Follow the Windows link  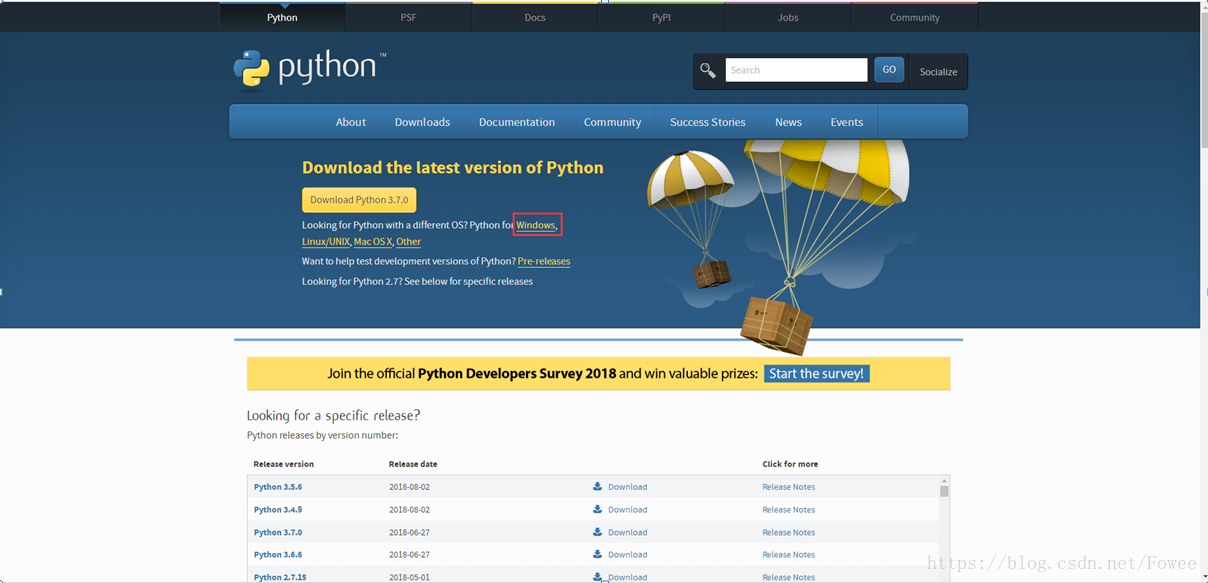(536, 225)
